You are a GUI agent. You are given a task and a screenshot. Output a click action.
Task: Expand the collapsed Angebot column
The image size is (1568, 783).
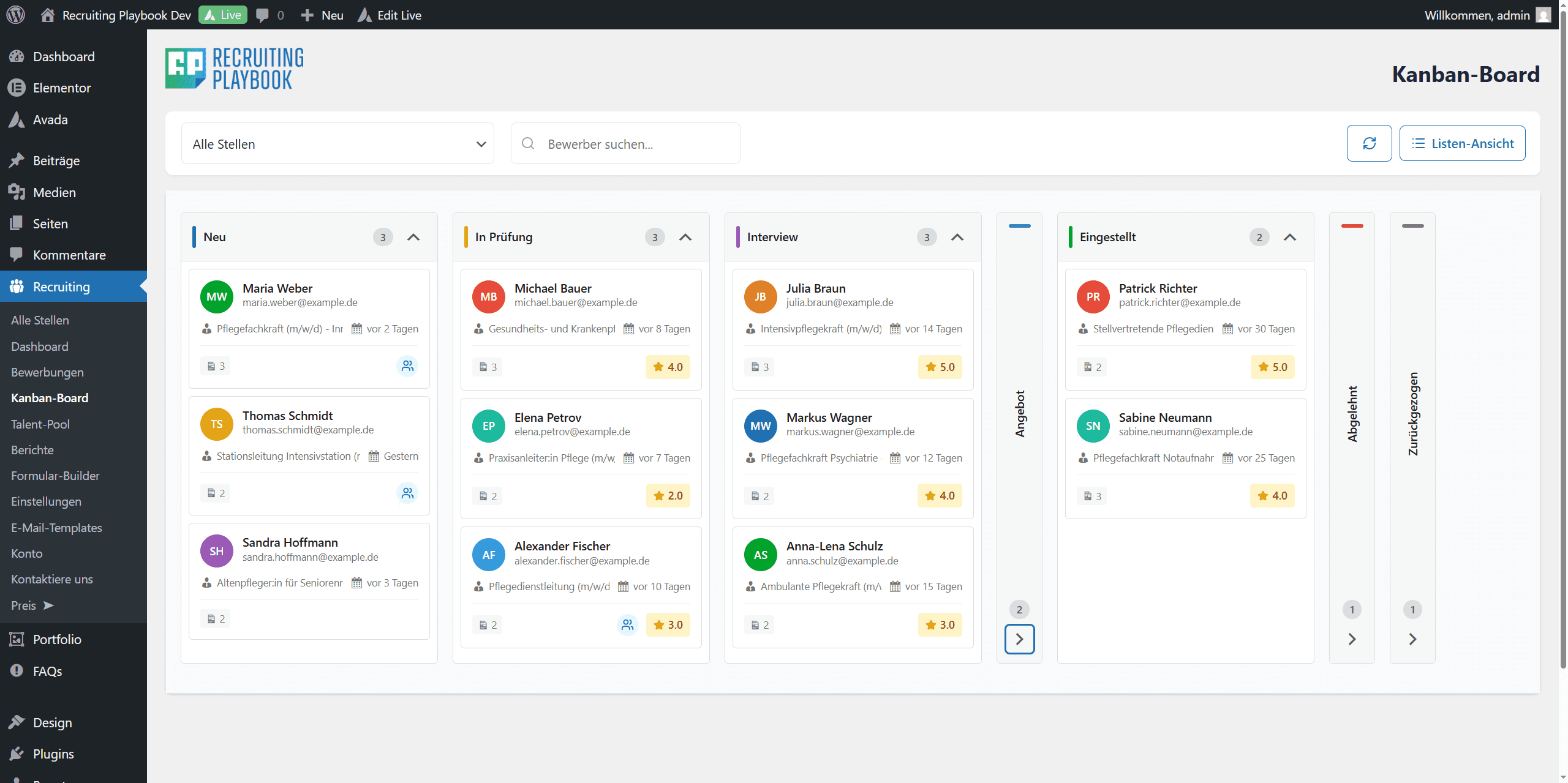[x=1019, y=639]
